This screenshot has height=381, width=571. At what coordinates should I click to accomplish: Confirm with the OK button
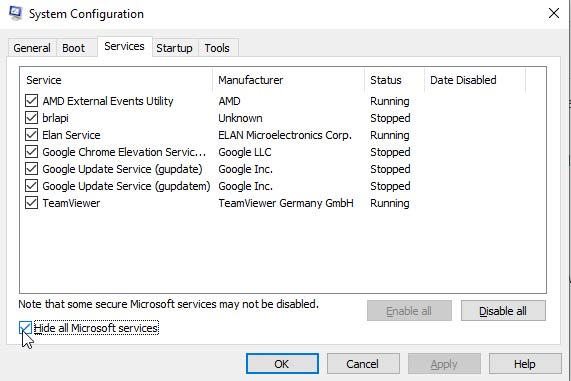coord(282,364)
